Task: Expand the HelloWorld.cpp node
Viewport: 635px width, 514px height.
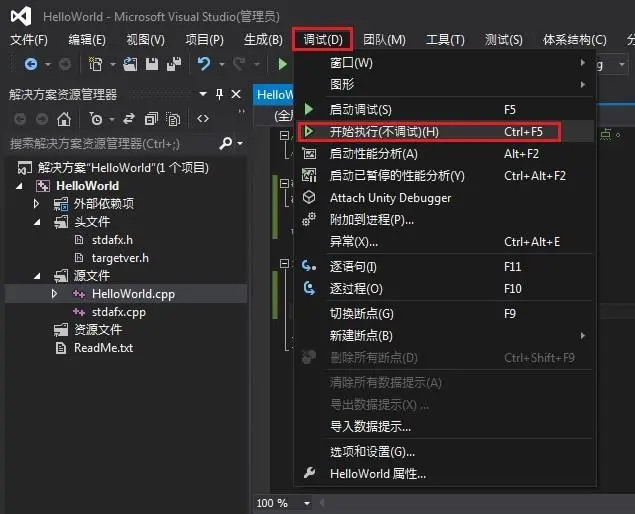Action: [54, 294]
